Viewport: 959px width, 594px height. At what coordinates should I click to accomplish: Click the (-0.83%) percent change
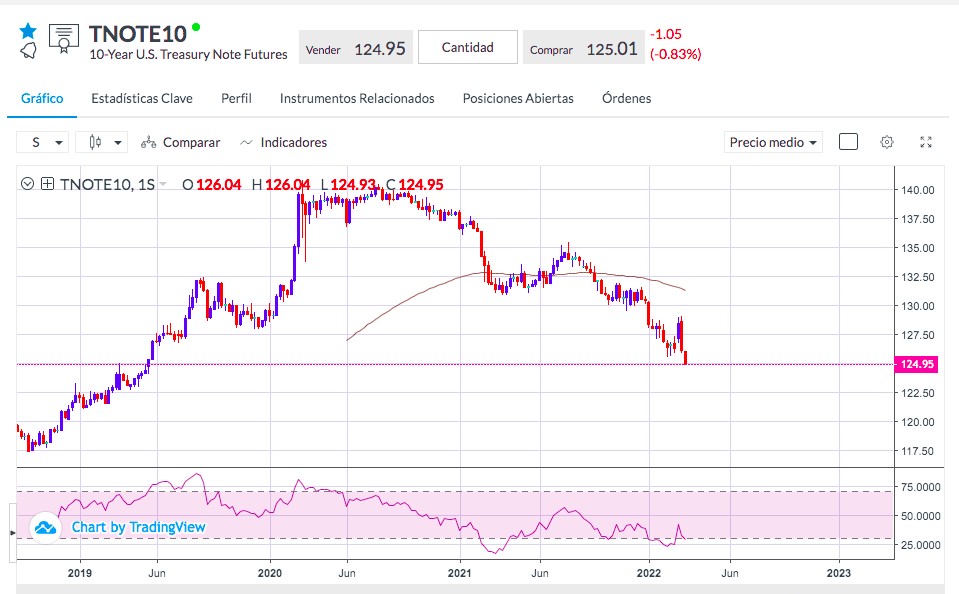(675, 54)
